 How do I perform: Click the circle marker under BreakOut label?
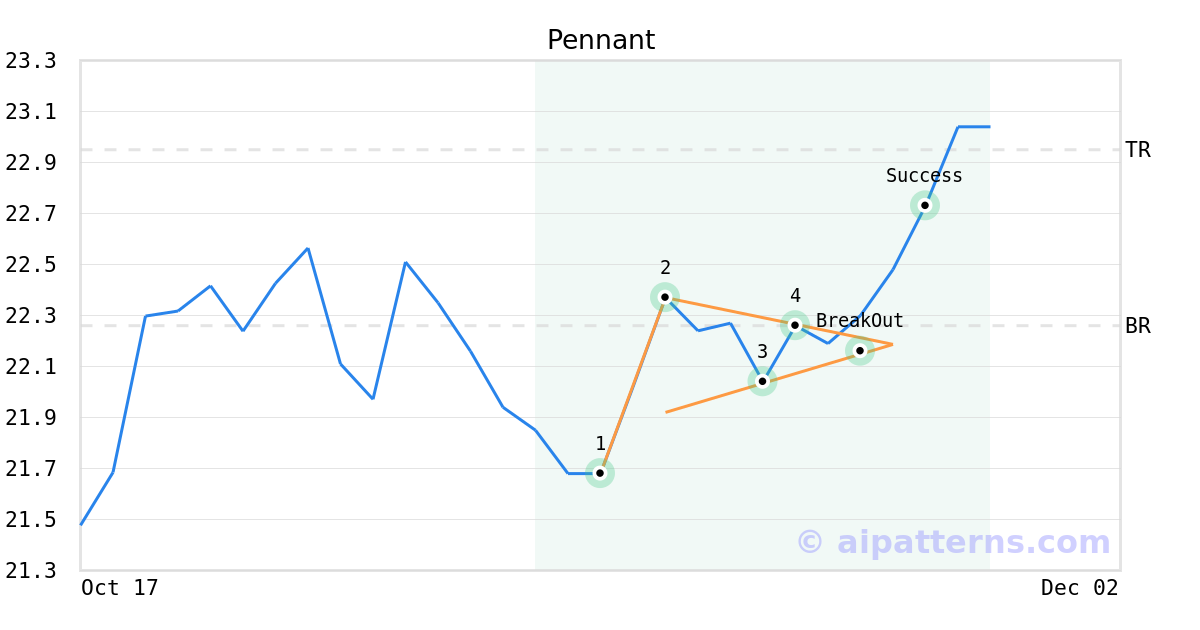point(860,351)
